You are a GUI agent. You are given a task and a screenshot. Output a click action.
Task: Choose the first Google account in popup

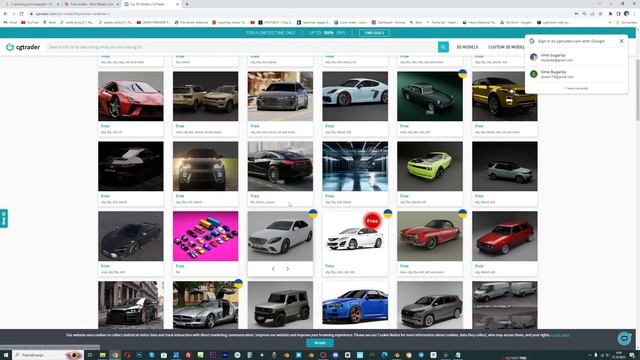[x=576, y=57]
